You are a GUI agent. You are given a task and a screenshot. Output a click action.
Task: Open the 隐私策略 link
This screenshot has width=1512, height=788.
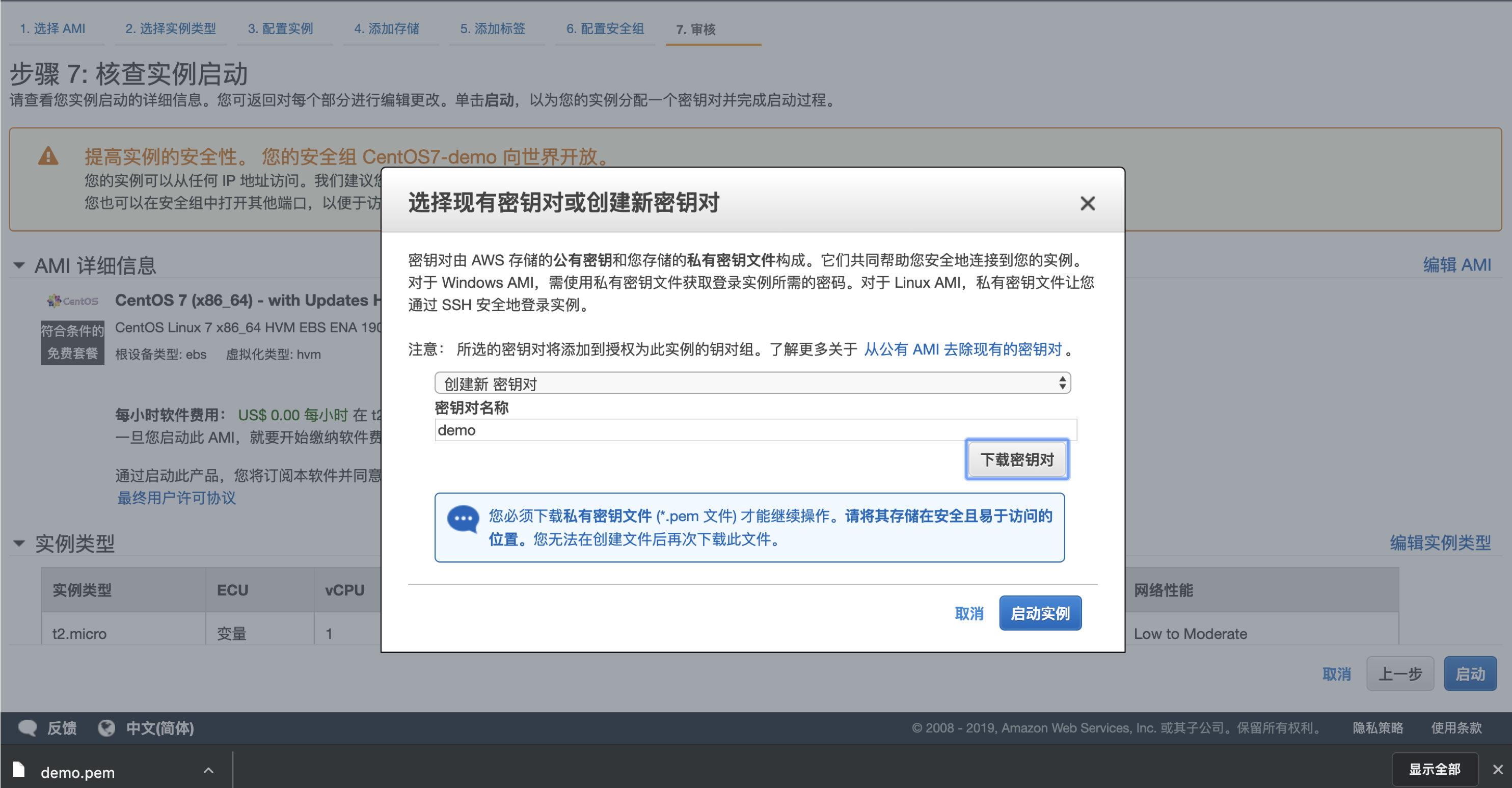click(x=1378, y=727)
